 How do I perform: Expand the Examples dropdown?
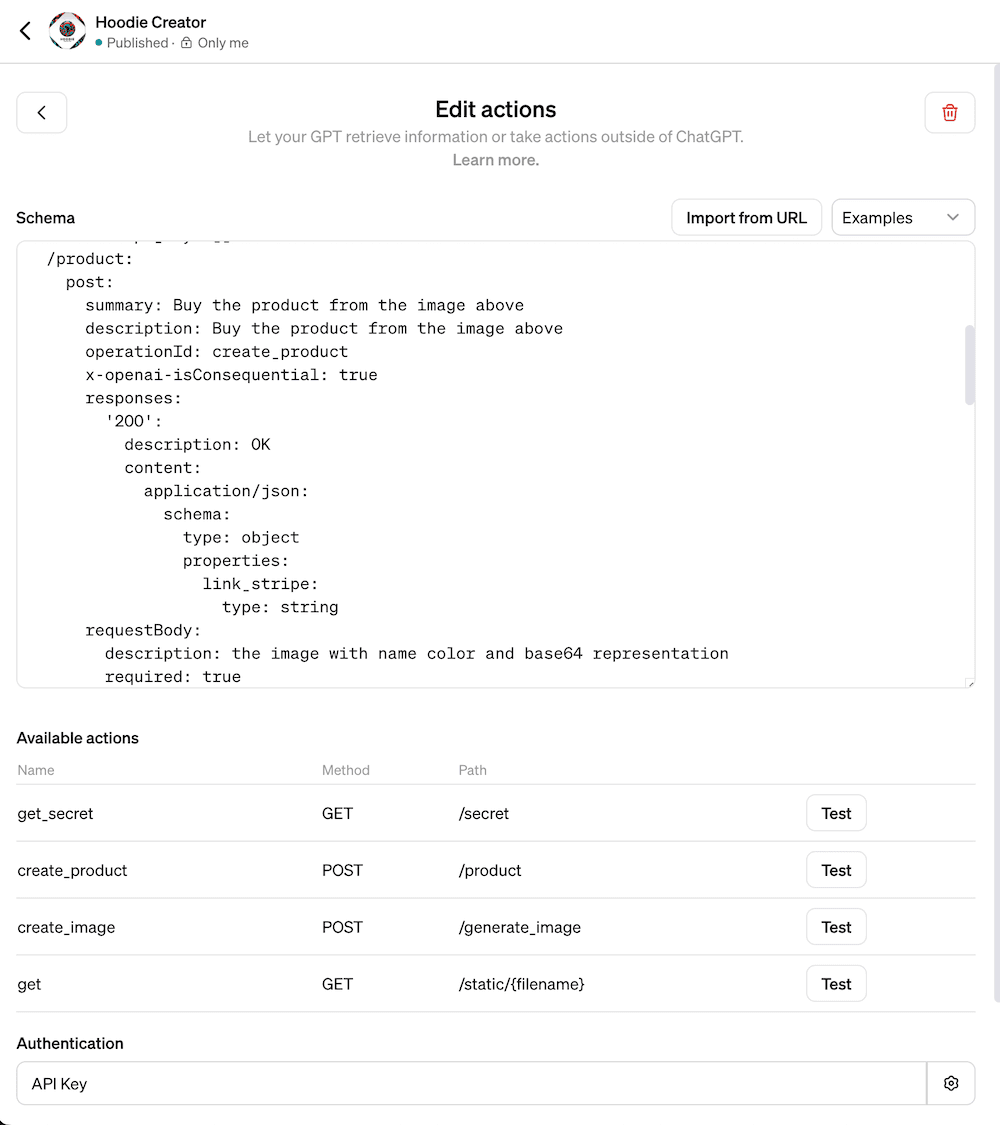[902, 218]
